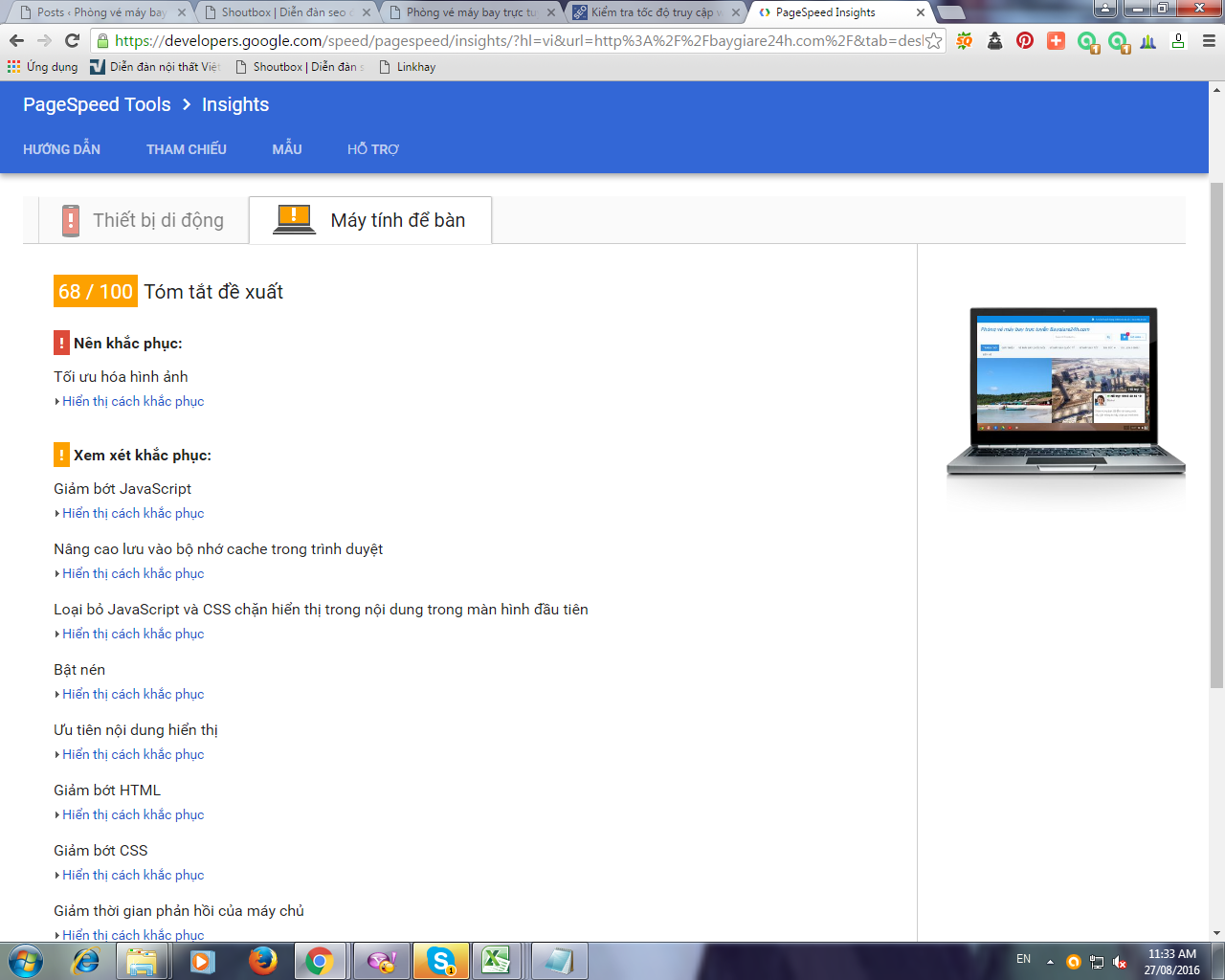Open the Chrome hamburger menu
Screen dimensions: 1225x980
pos(1209,41)
